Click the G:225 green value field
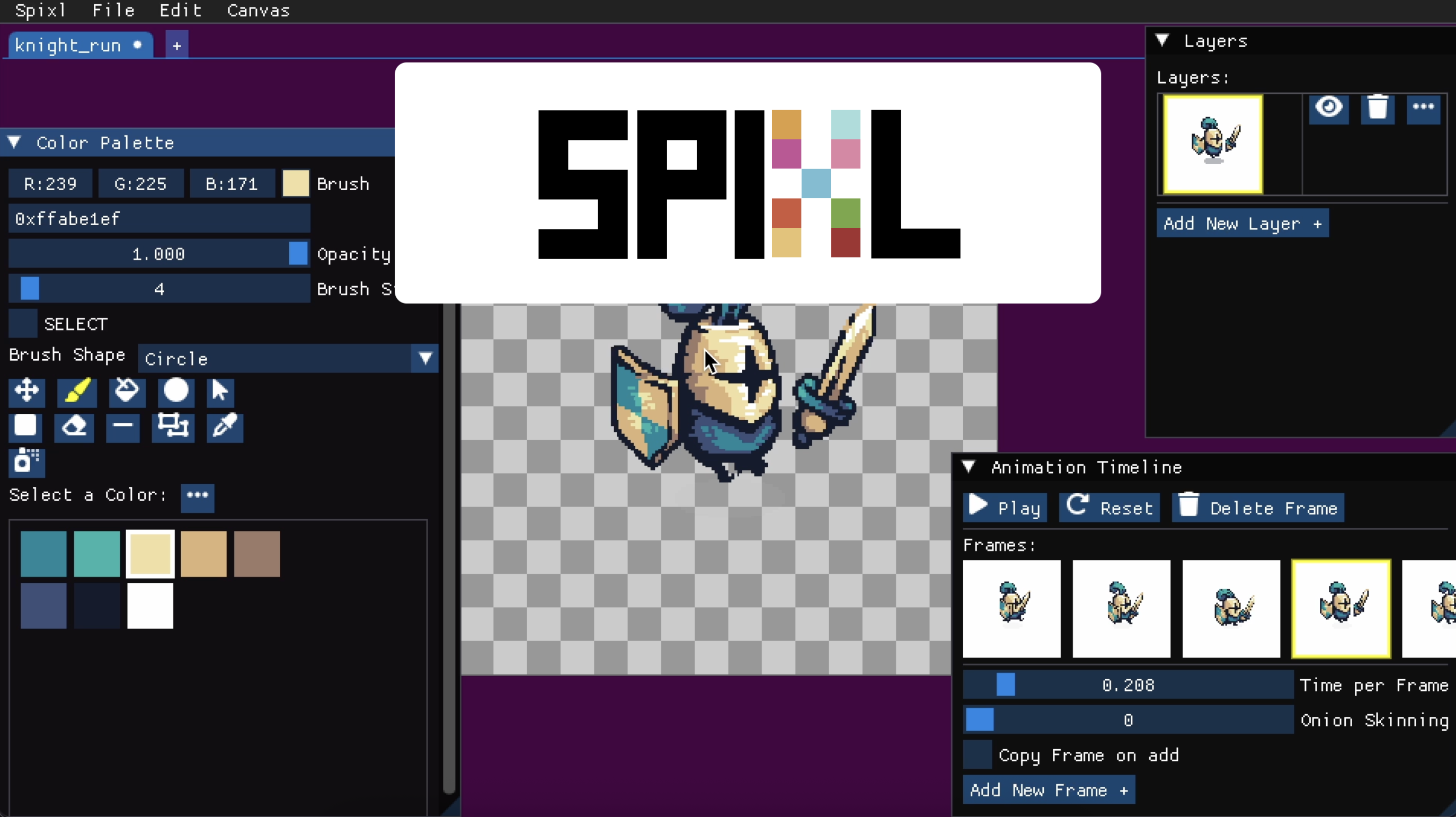Screen dimensions: 1456x817 tap(141, 183)
